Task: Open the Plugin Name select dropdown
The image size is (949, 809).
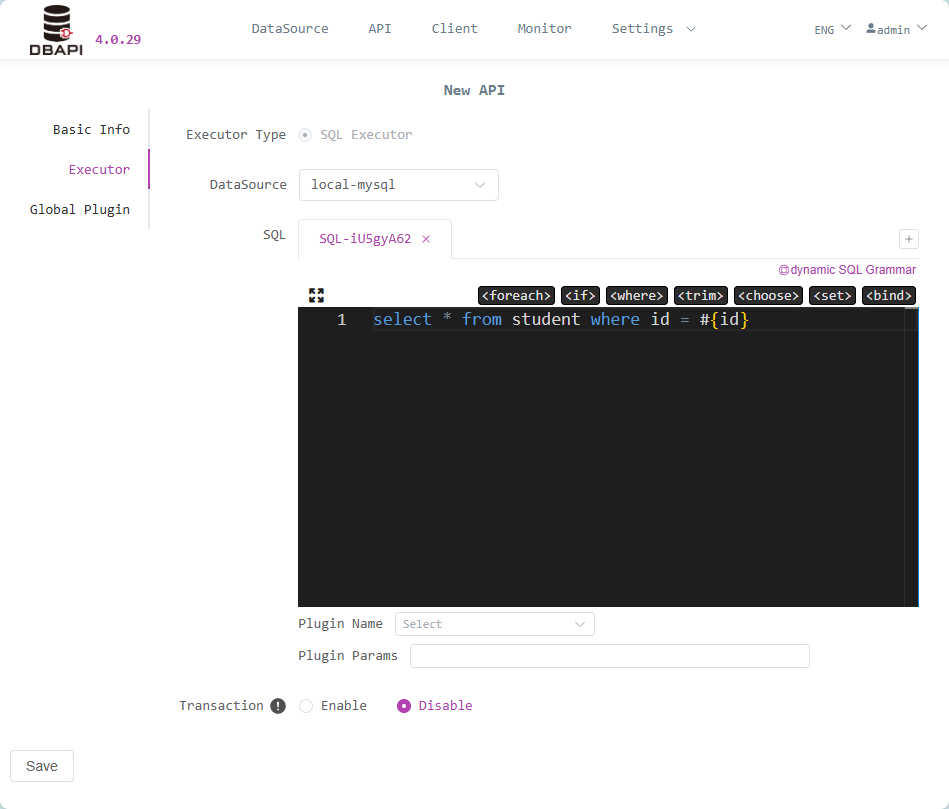Action: click(x=494, y=623)
